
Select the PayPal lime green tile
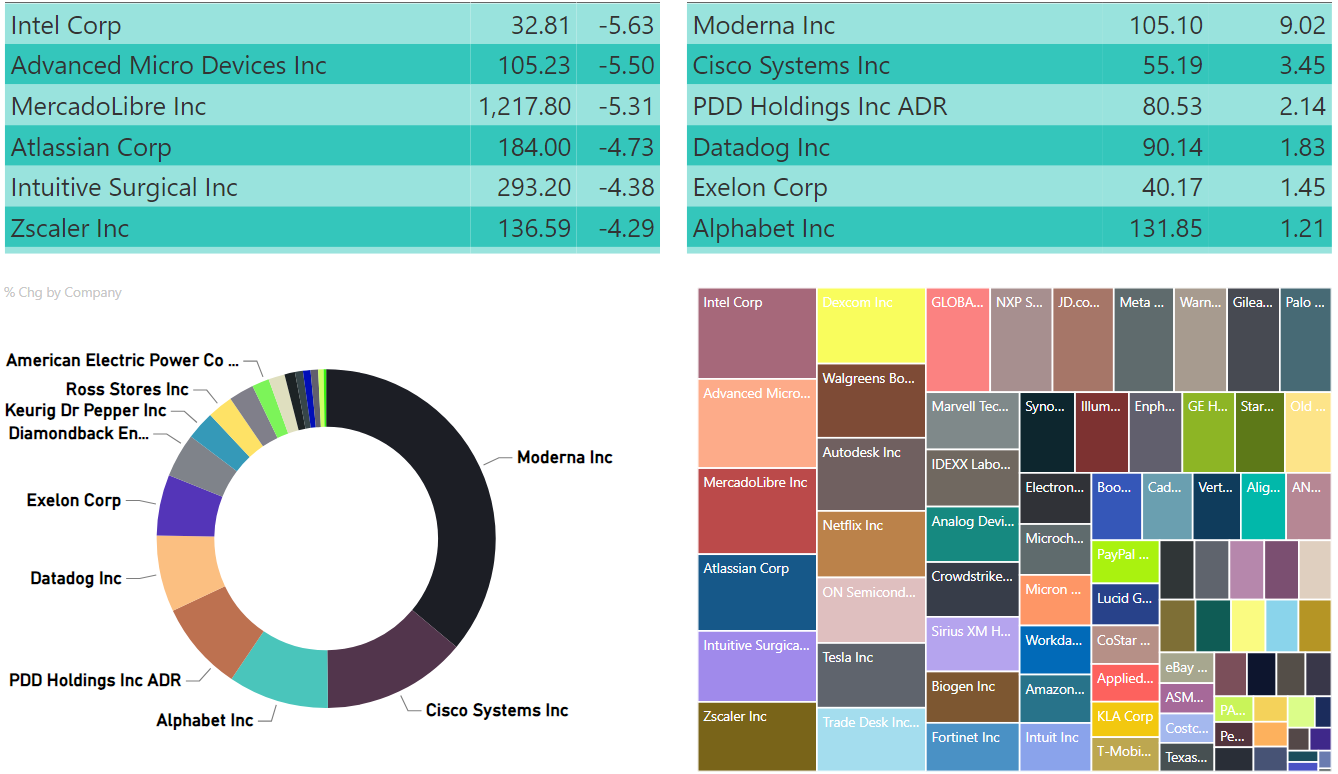(x=1125, y=562)
